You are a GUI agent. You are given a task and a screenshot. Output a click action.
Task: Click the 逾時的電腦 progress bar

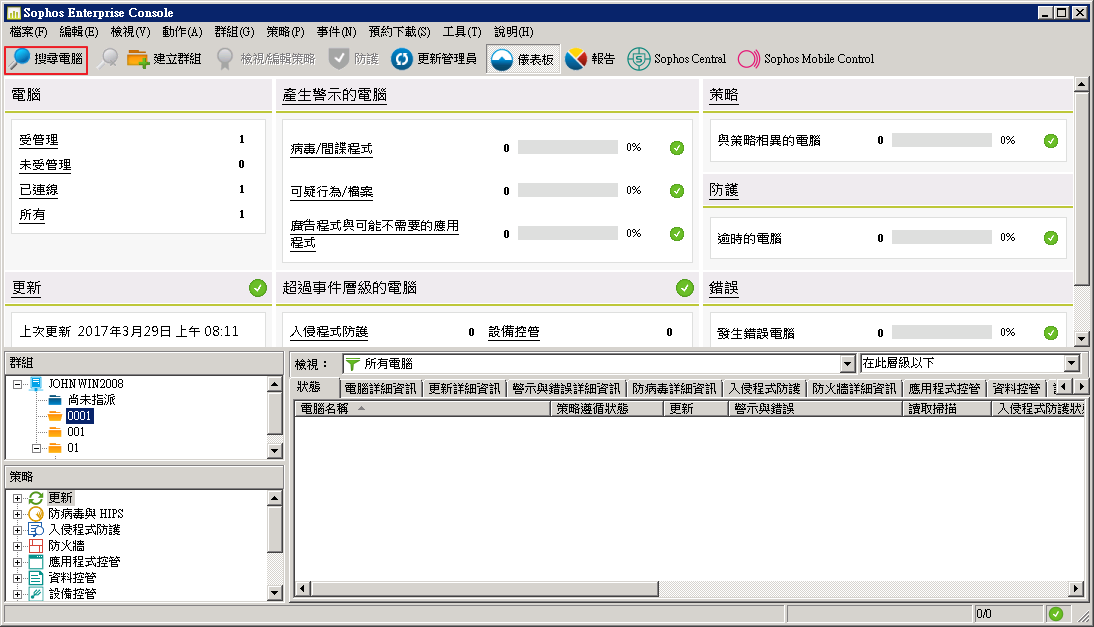click(x=942, y=237)
